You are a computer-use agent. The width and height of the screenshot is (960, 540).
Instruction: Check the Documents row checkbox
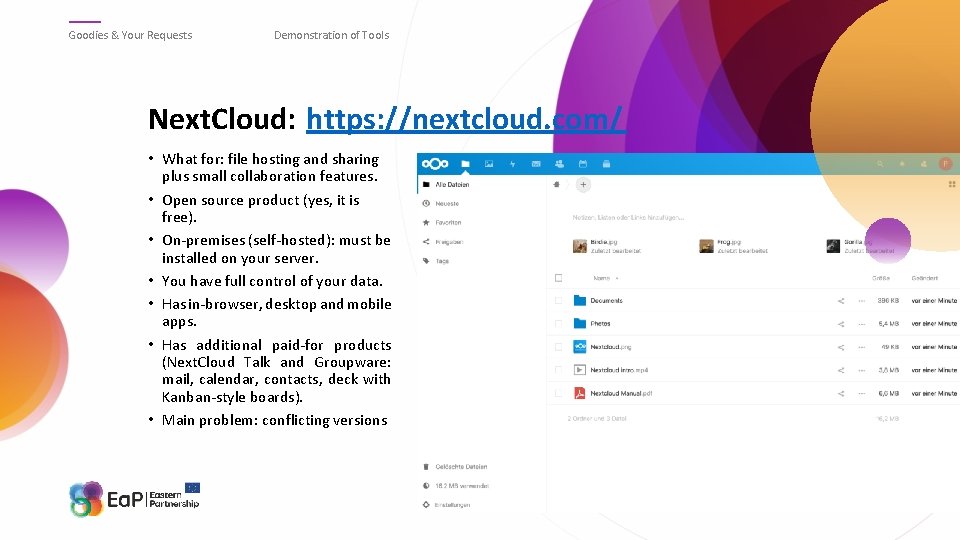tap(558, 301)
